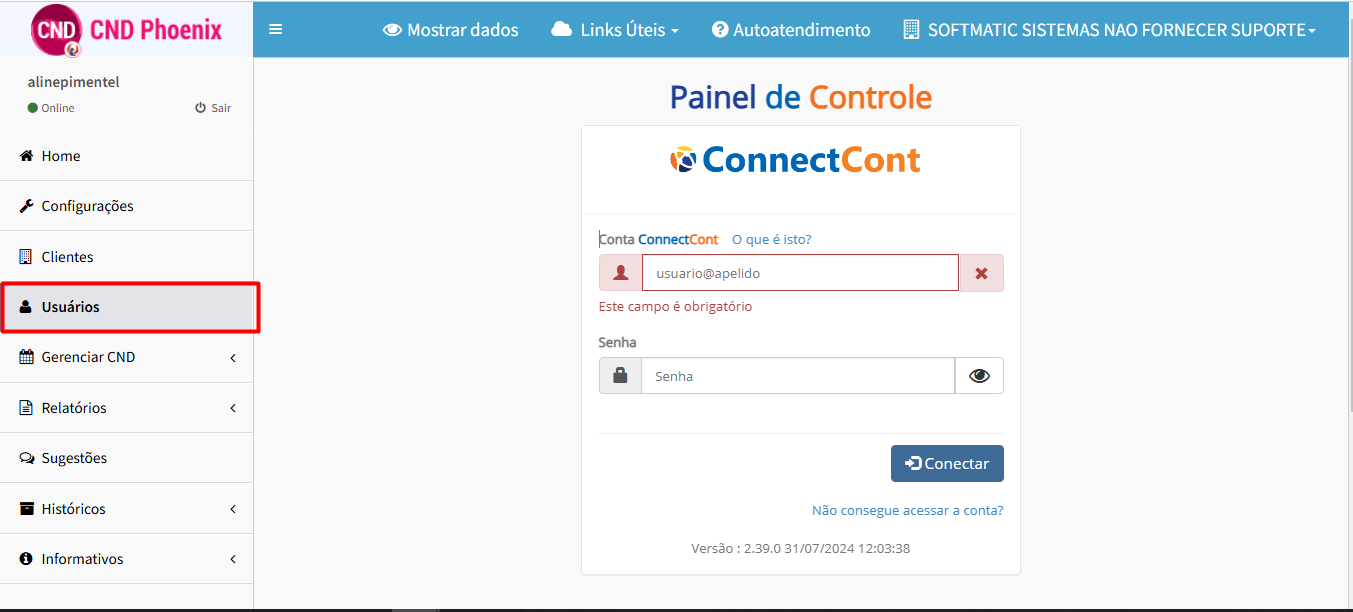1353x612 pixels.
Task: Click the archive box icon for Históricos
Action: click(x=27, y=509)
